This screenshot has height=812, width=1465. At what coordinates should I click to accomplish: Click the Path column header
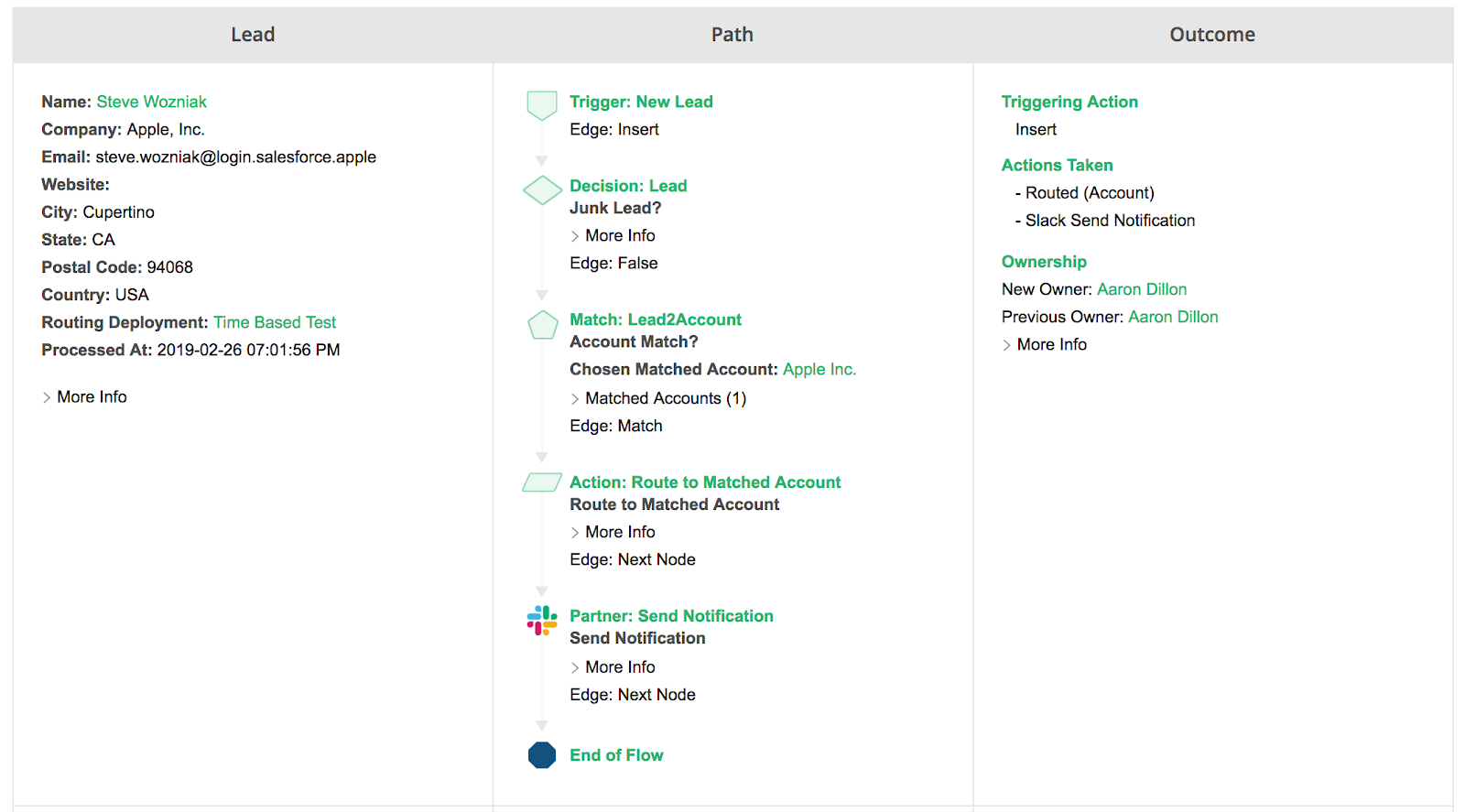point(732,35)
